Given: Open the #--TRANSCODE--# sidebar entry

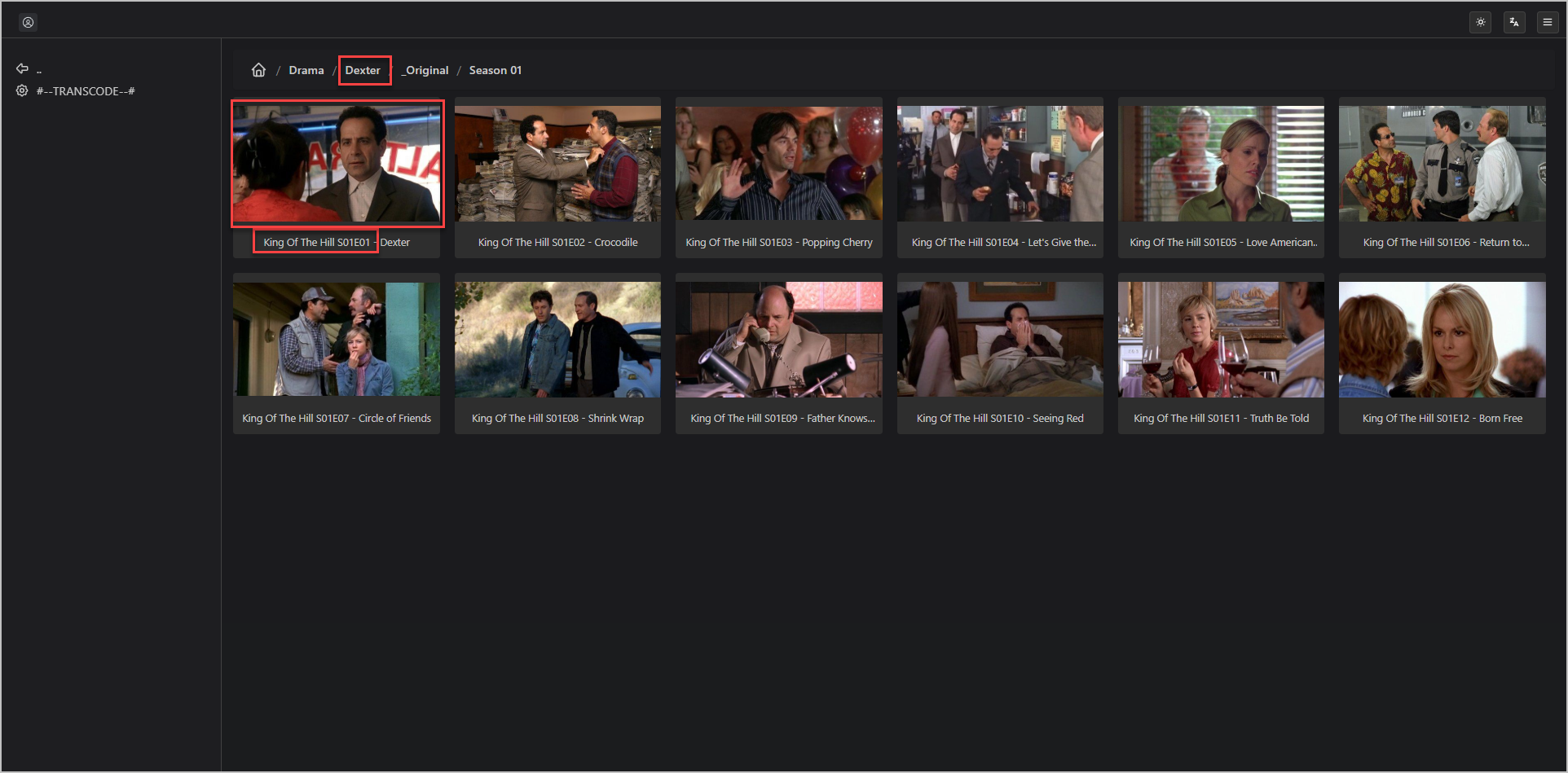Looking at the screenshot, I should [86, 91].
